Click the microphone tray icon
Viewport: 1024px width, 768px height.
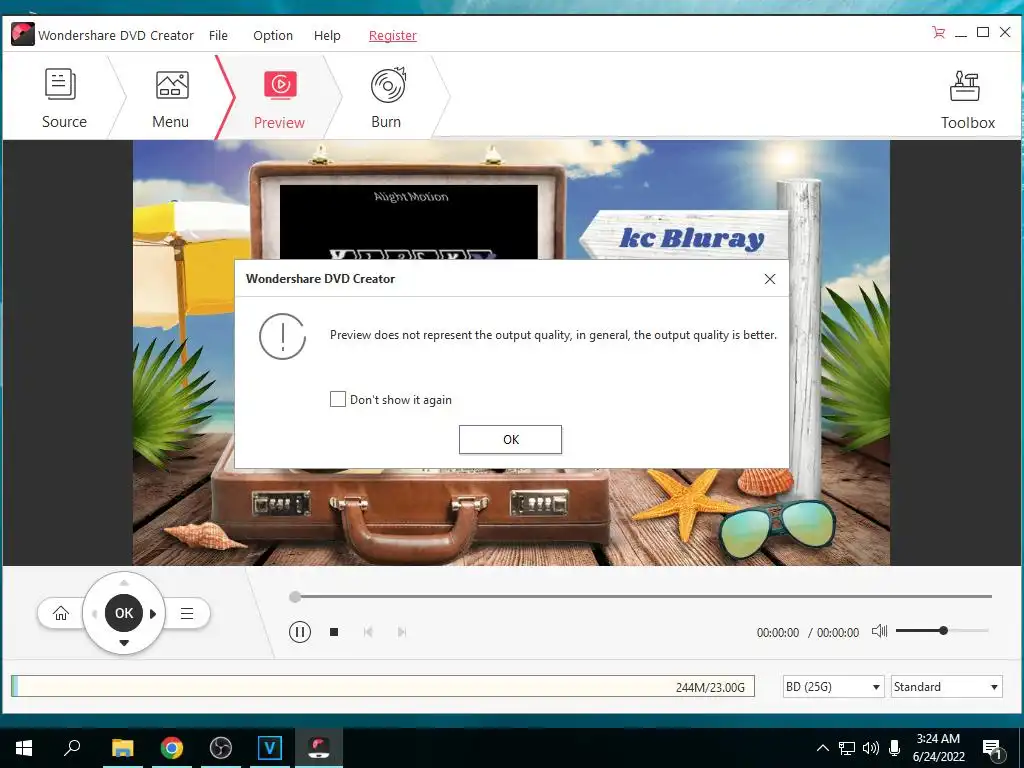pyautogui.click(x=895, y=748)
